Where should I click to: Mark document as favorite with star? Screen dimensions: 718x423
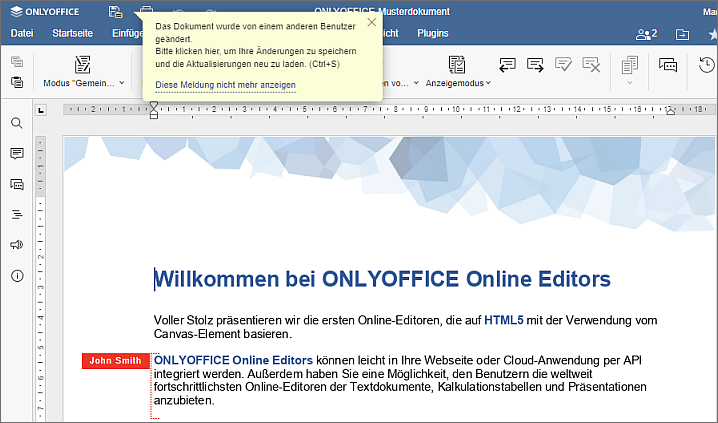click(x=711, y=34)
